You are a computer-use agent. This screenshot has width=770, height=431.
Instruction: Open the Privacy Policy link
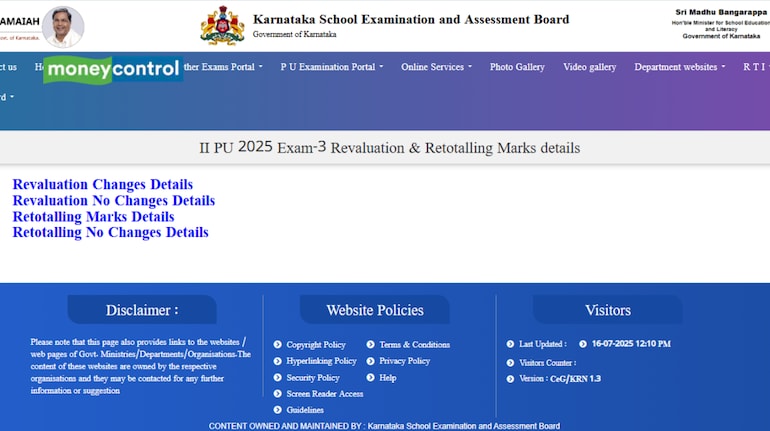coord(404,361)
